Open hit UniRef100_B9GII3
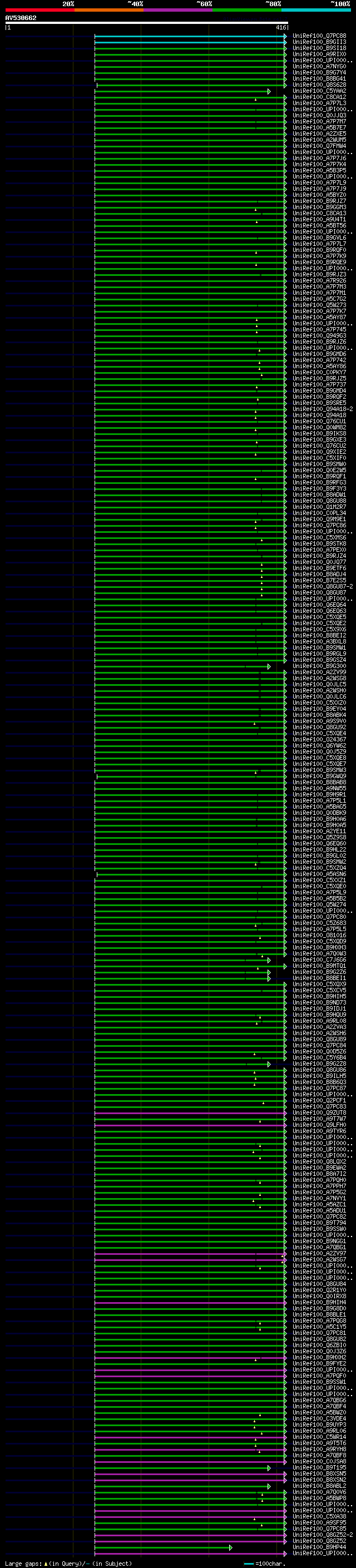 [x=319, y=42]
